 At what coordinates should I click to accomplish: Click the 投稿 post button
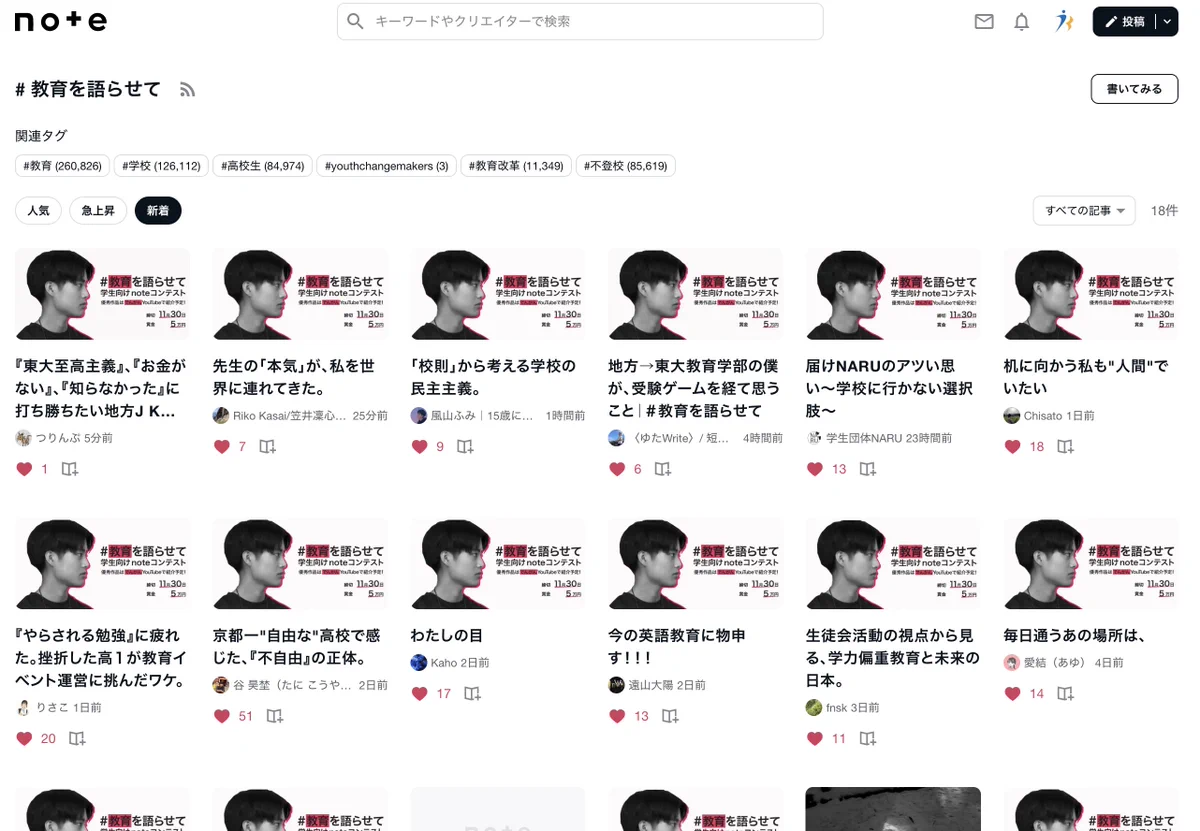[1124, 21]
